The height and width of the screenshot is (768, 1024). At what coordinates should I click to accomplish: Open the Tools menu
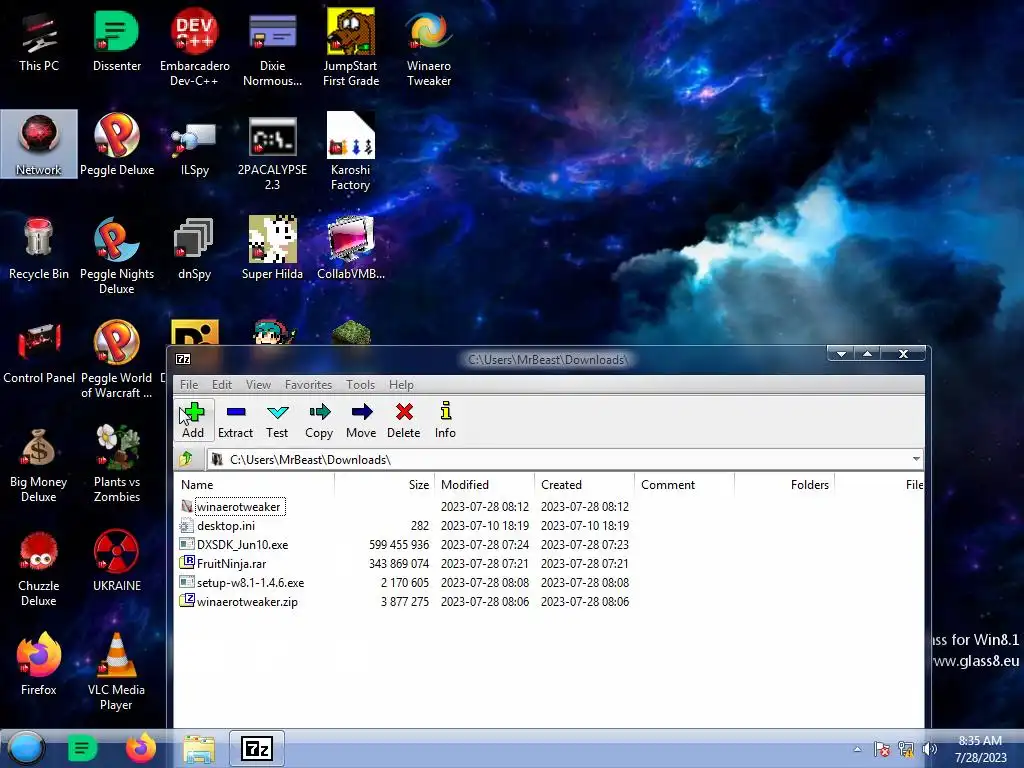tap(360, 385)
